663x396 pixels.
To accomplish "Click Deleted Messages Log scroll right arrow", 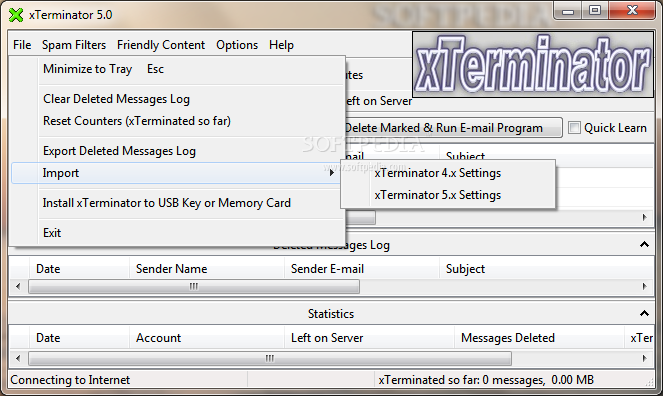I will (644, 287).
